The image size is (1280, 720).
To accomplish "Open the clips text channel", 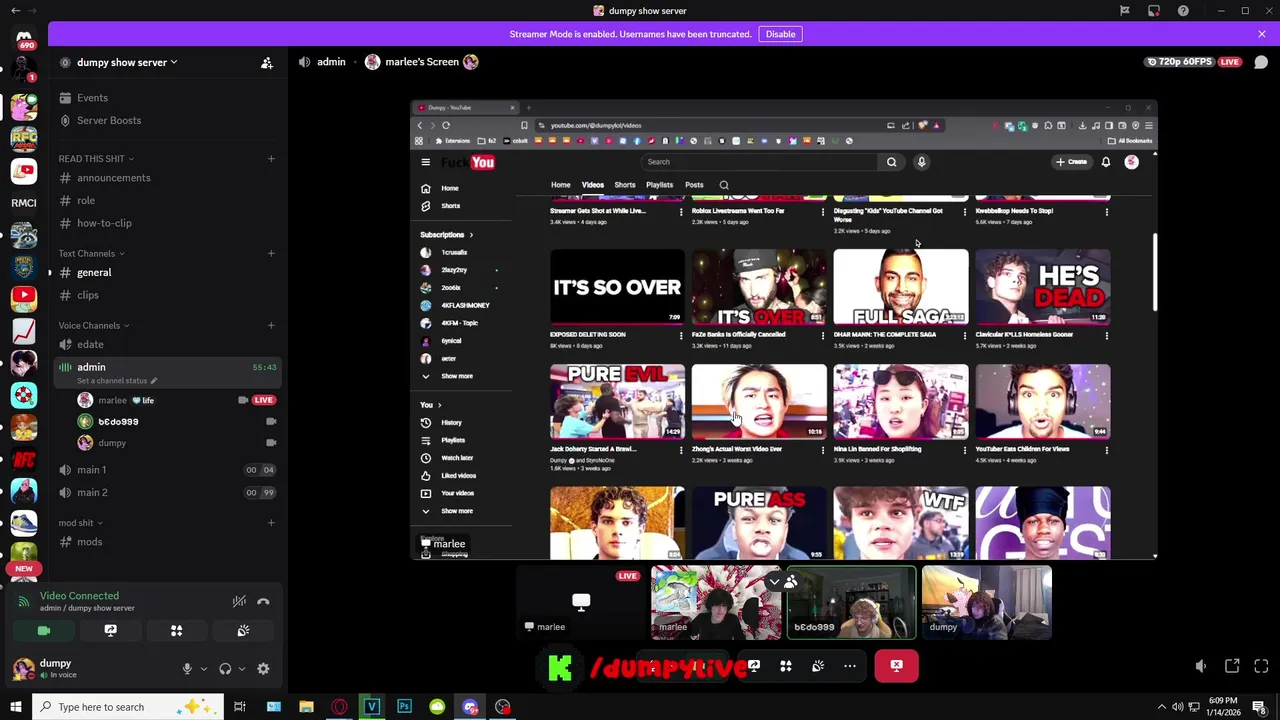I will pyautogui.click(x=88, y=295).
